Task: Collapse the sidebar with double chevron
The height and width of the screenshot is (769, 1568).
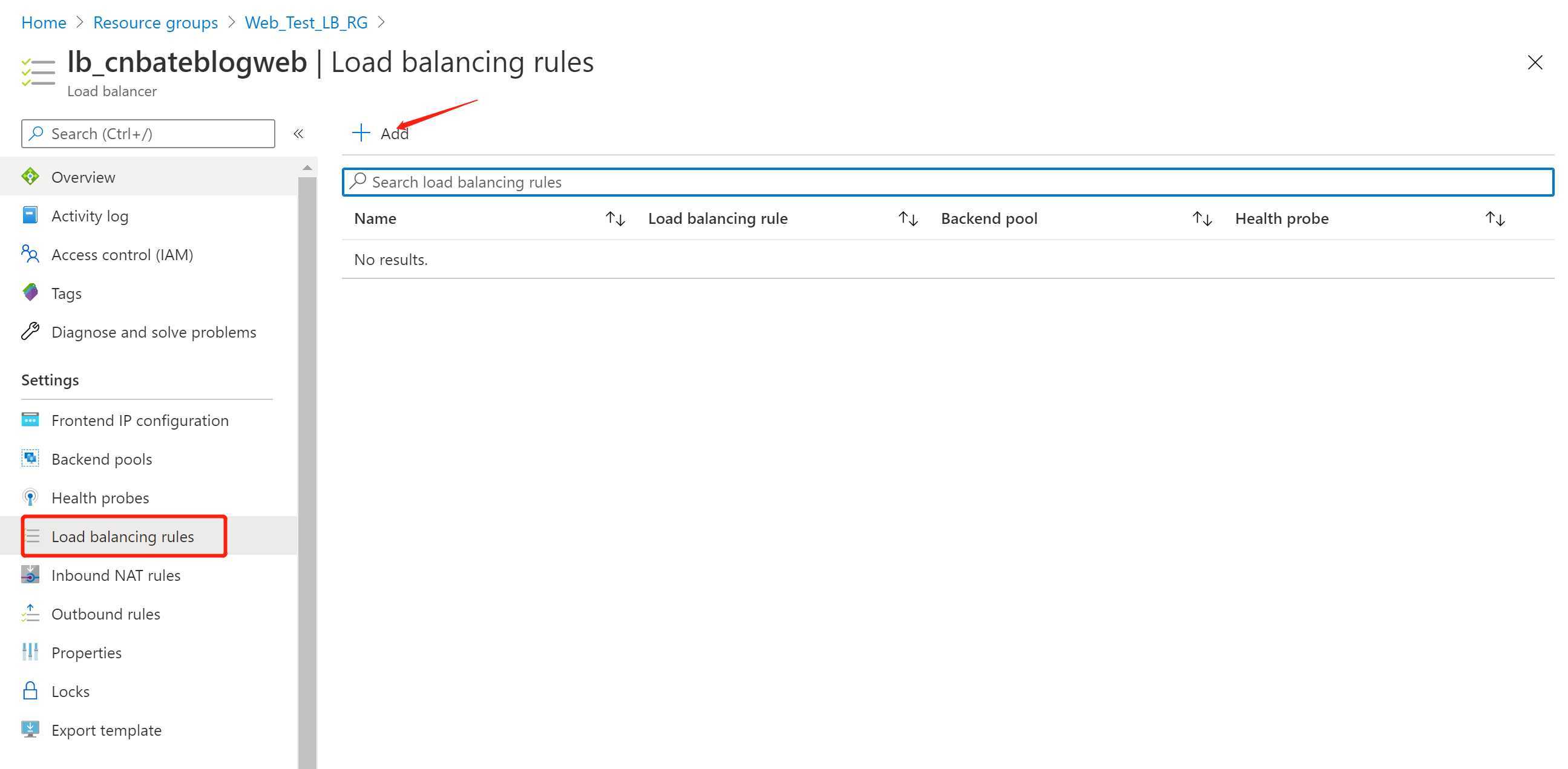Action: point(298,133)
